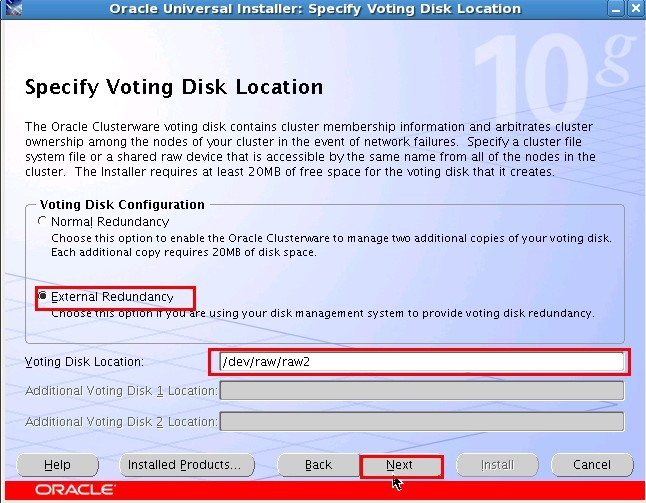
Task: Click the 'Specify Voting Disk Location' heading
Action: coord(174,87)
